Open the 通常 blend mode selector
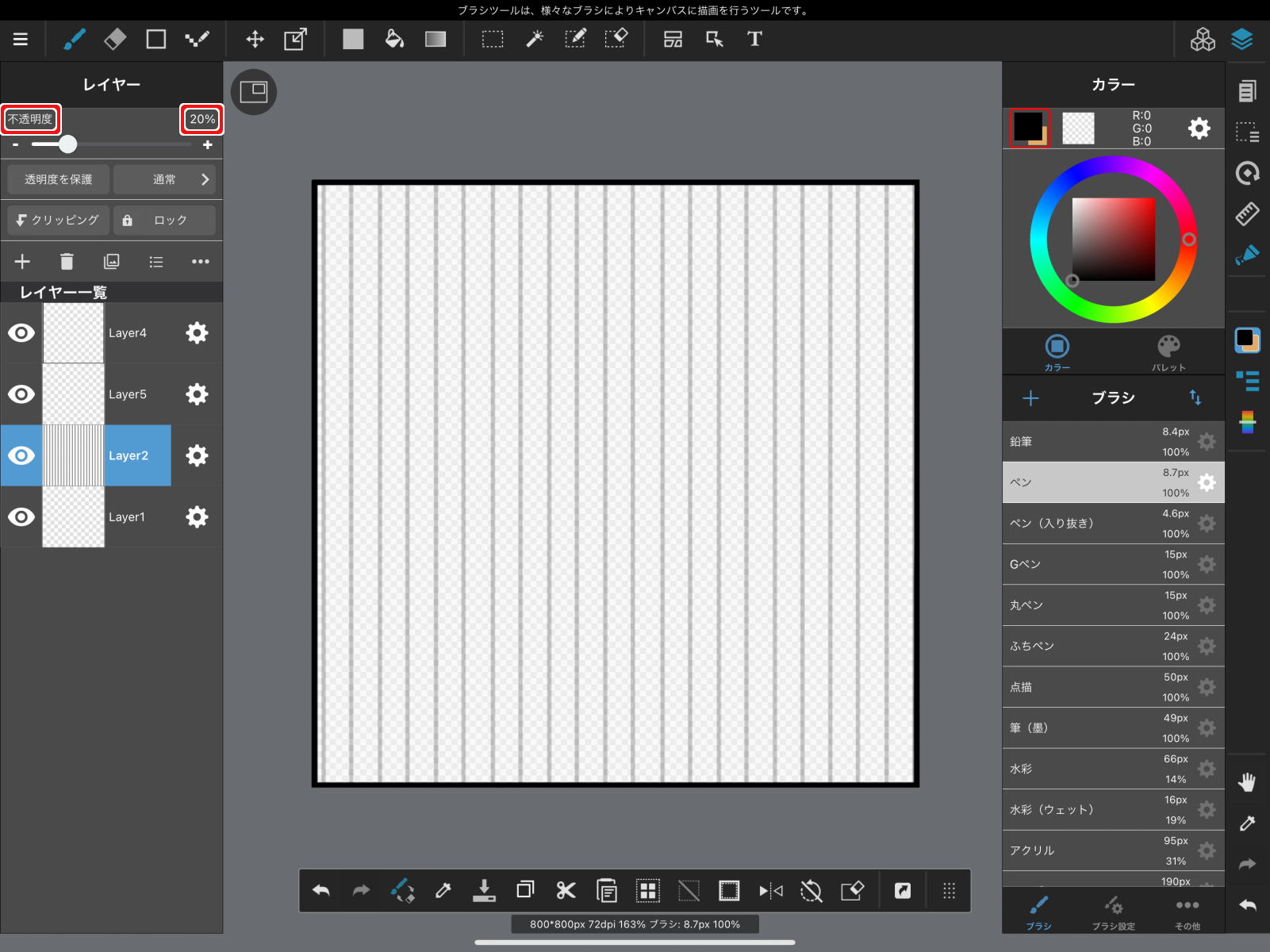 click(x=164, y=179)
